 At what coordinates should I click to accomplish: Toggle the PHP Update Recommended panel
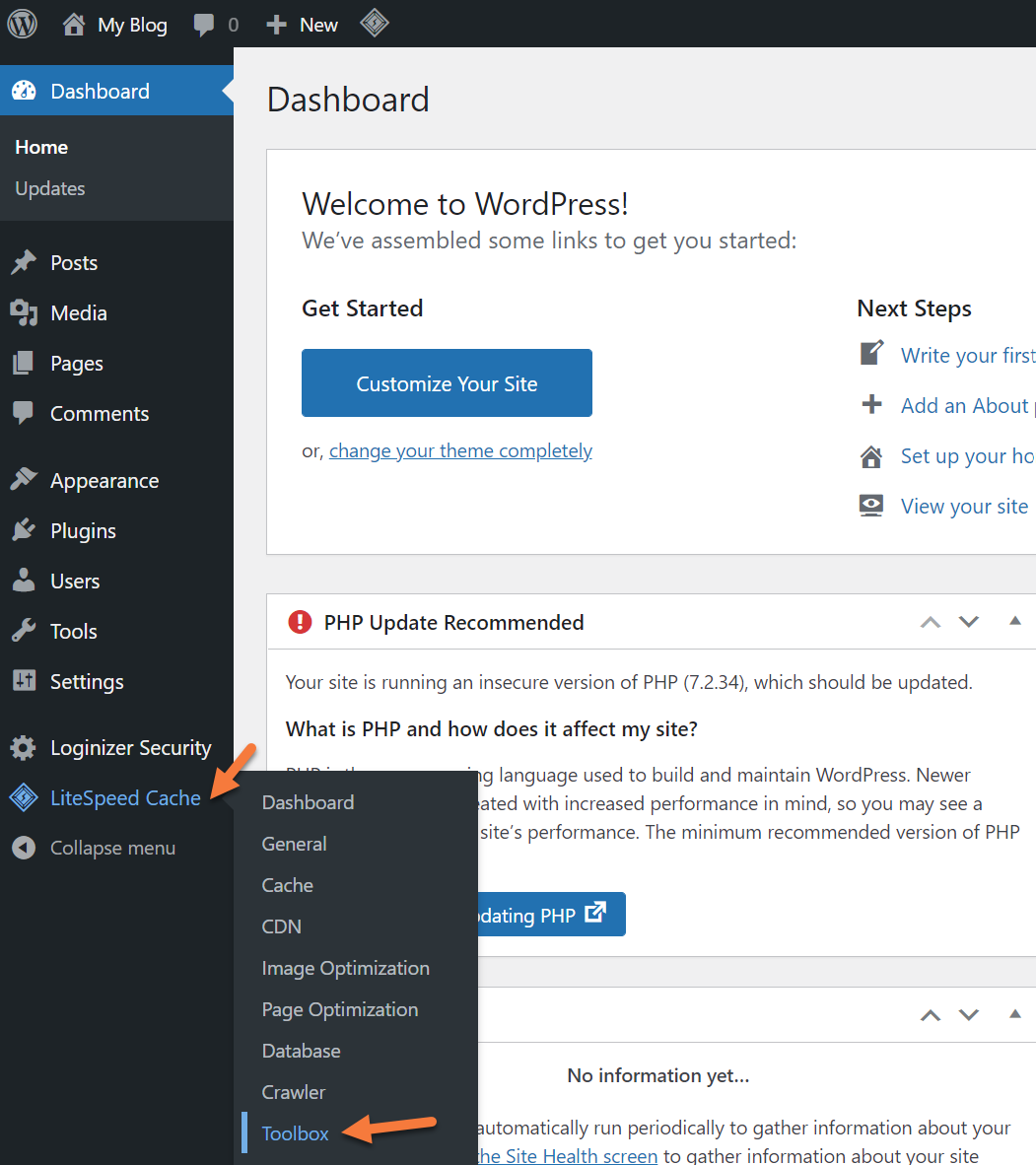coord(1014,622)
